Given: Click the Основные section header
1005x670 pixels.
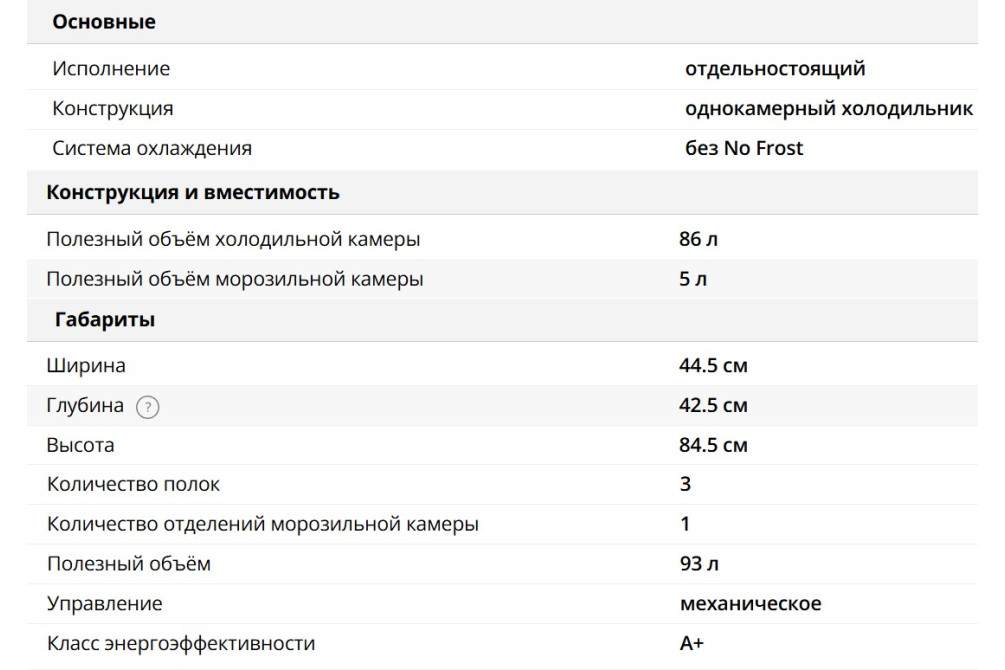Looking at the screenshot, I should pyautogui.click(x=104, y=22).
